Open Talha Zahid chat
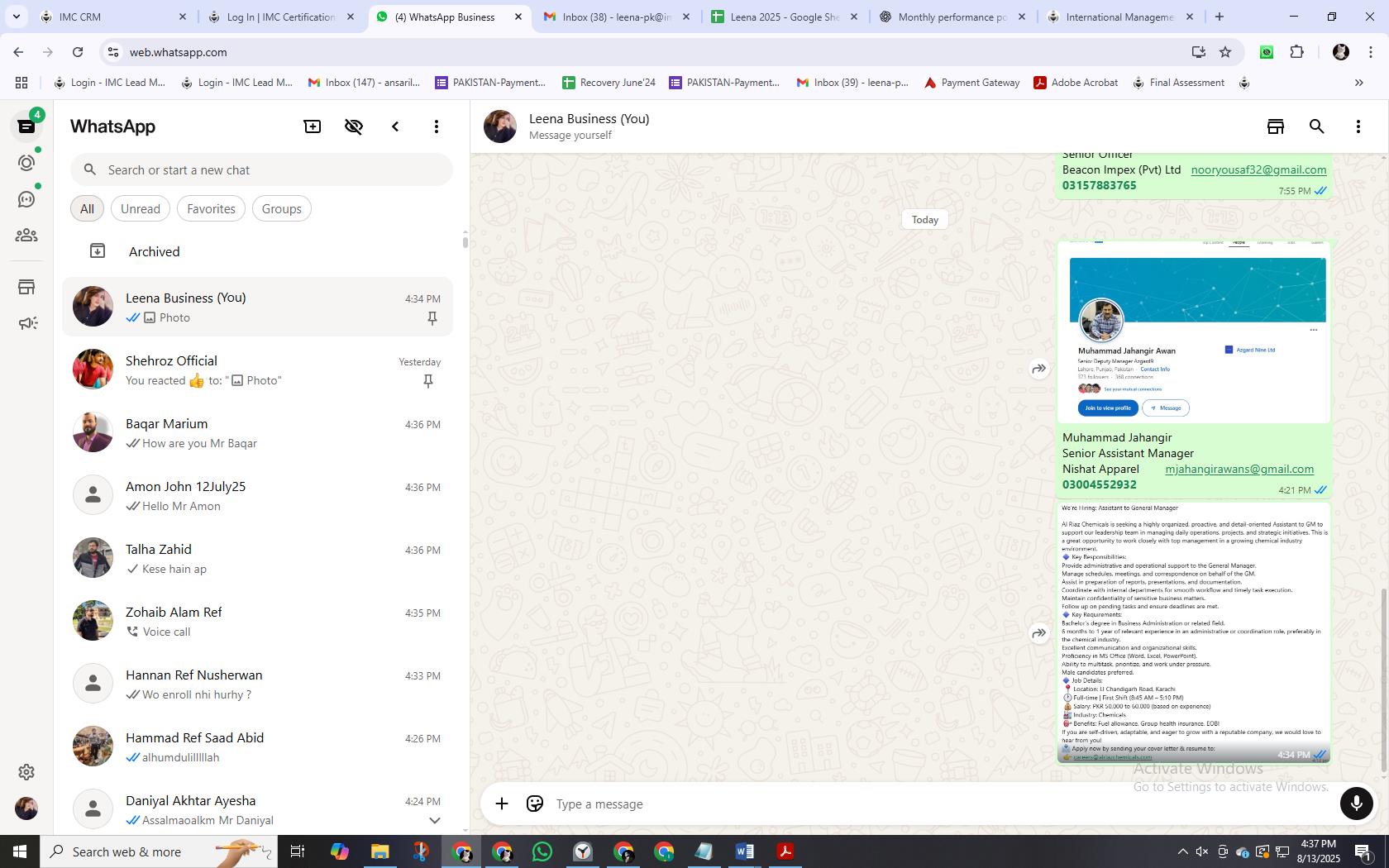Screen dimensions: 1389x868 [x=258, y=558]
